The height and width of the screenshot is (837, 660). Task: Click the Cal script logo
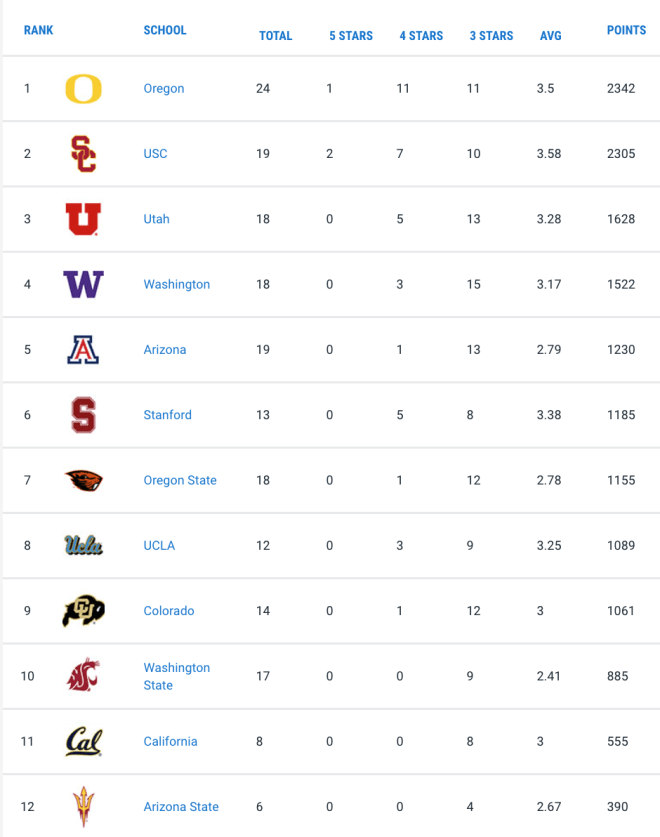pos(83,741)
